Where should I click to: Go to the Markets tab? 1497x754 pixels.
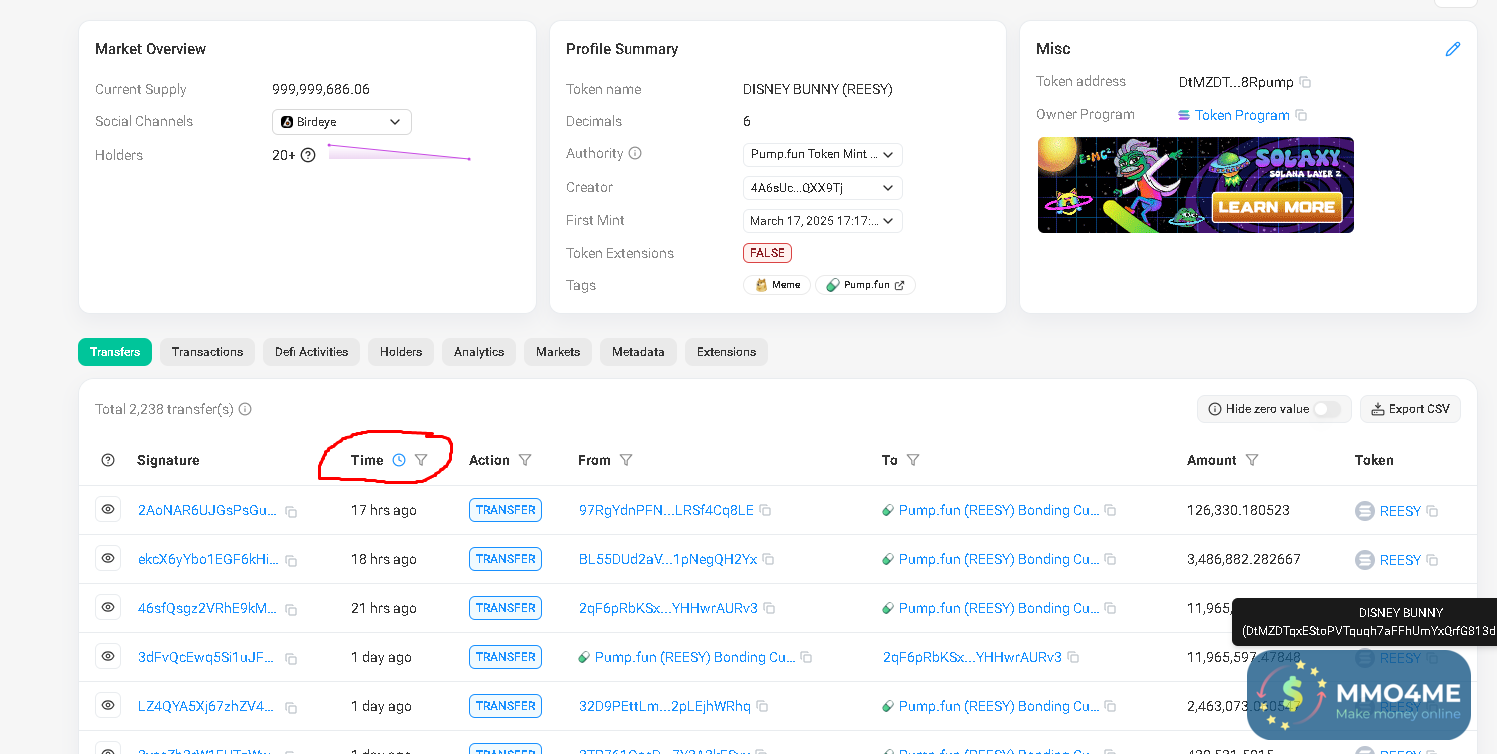[558, 352]
